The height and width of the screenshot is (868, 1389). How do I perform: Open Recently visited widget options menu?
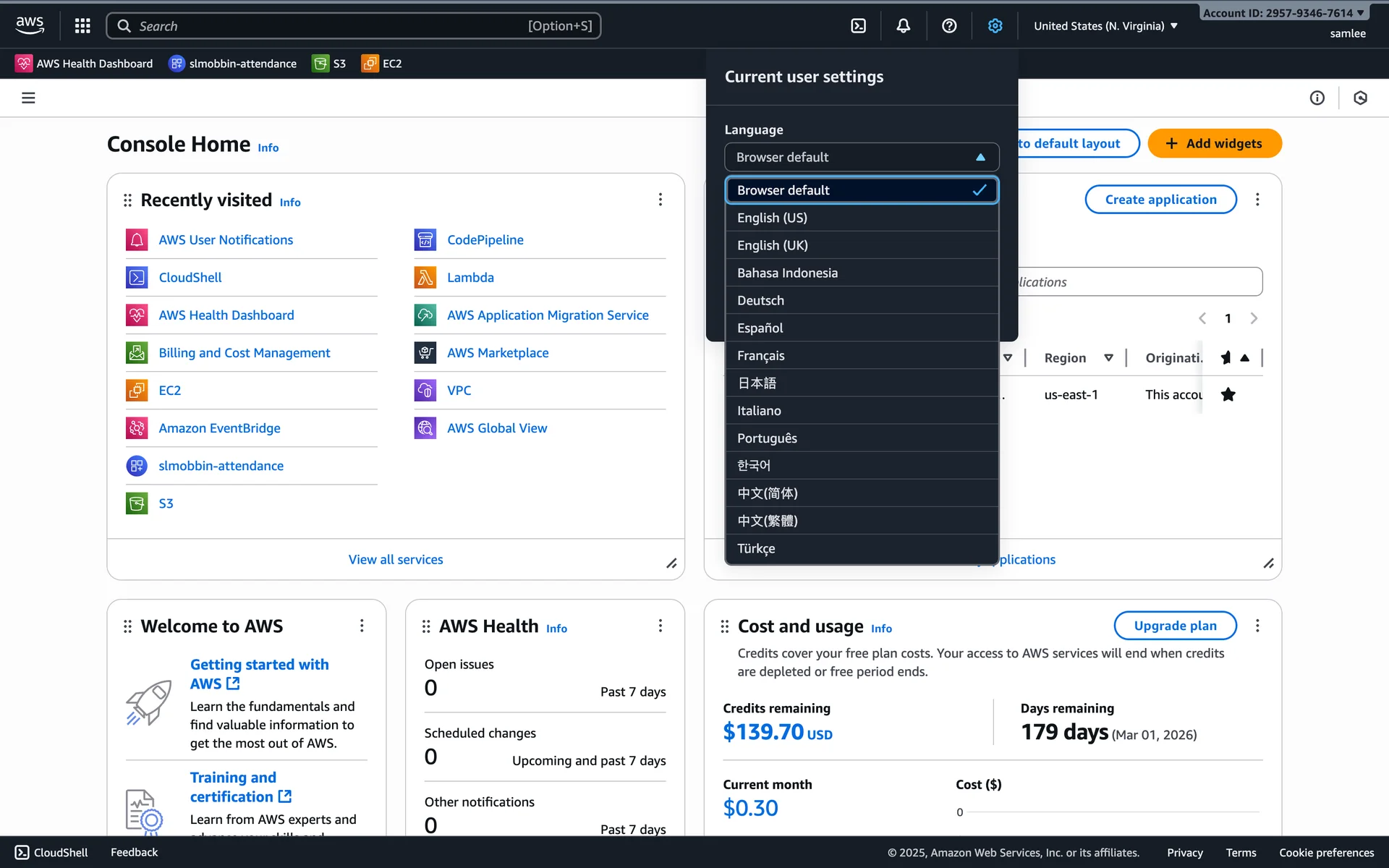pyautogui.click(x=660, y=200)
